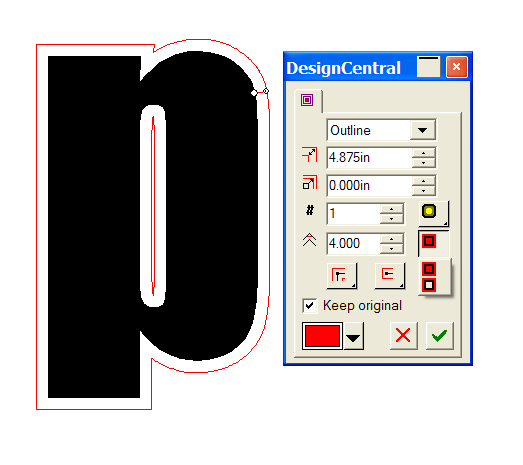Viewport: 523px width, 465px height.
Task: Increase the number of outlines
Action: [392, 209]
